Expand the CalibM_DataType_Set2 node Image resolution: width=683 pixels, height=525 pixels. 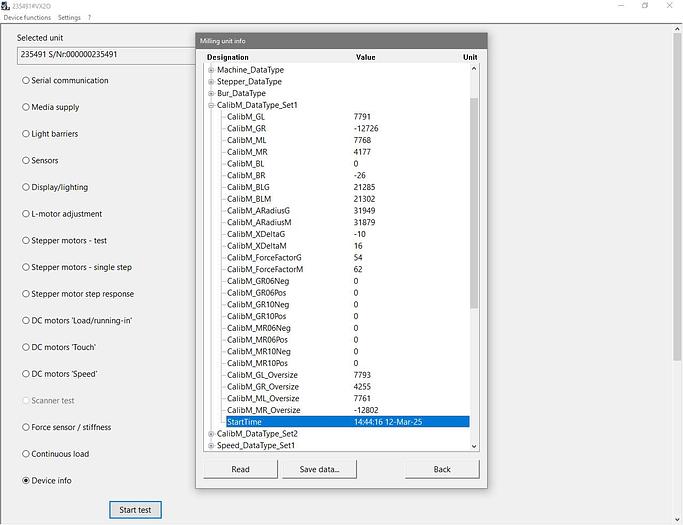(211, 434)
